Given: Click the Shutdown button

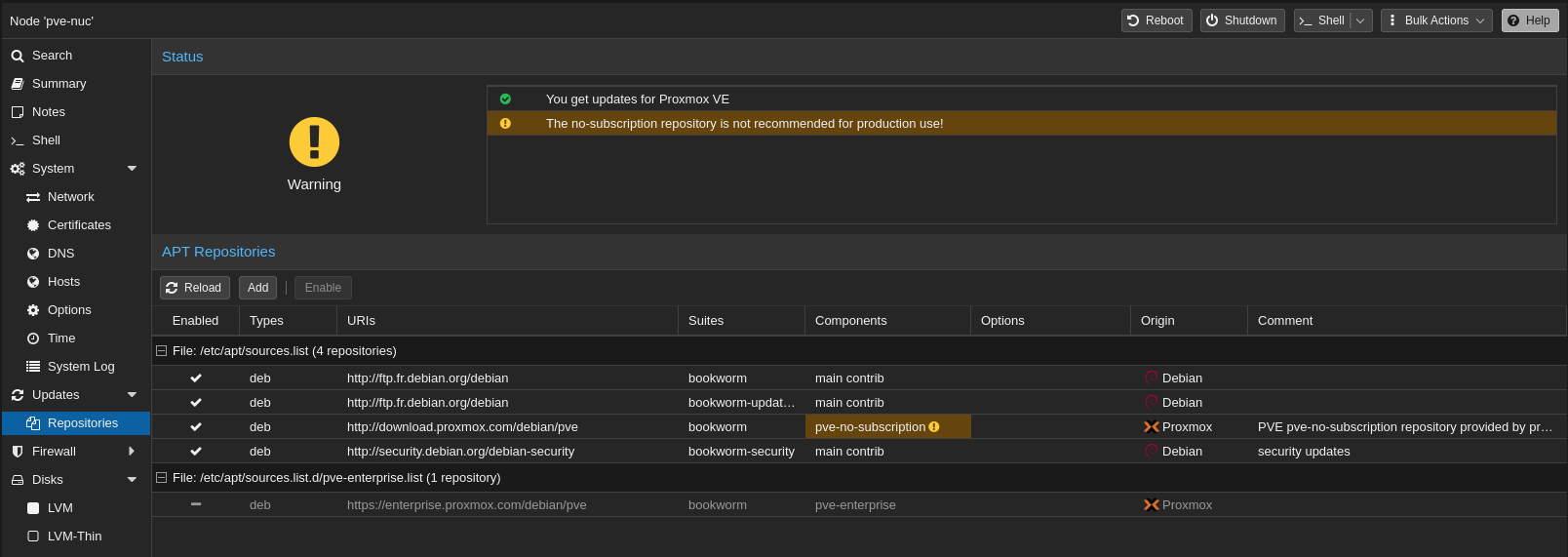Looking at the screenshot, I should [x=1241, y=20].
